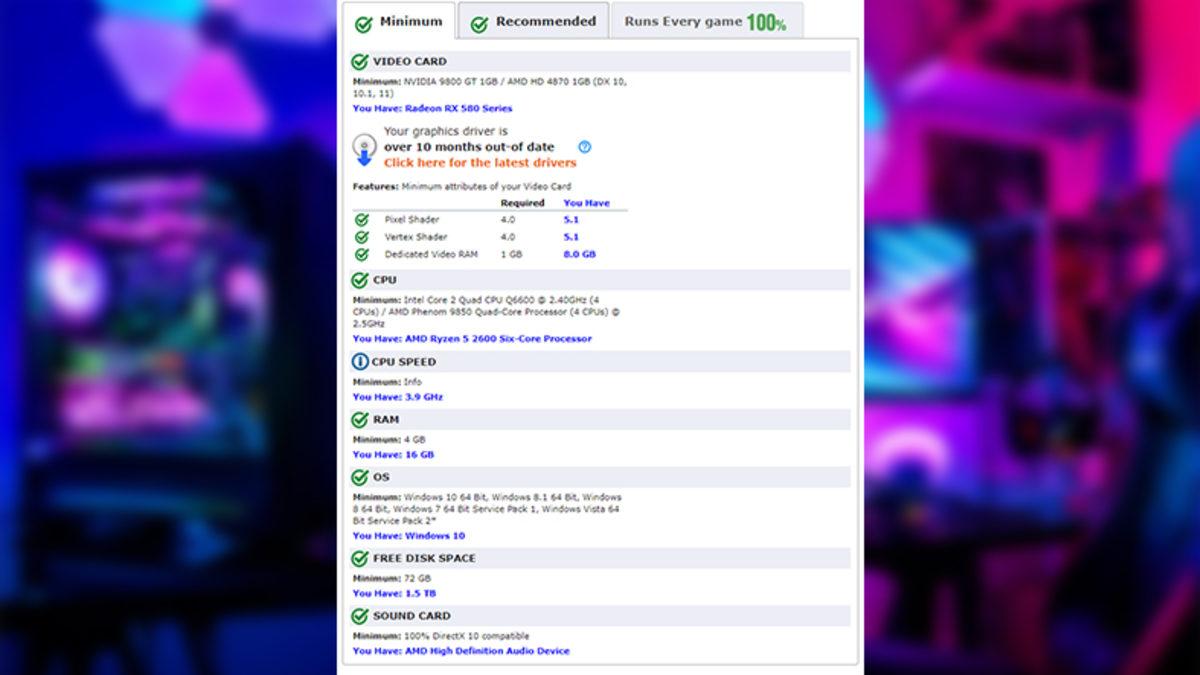This screenshot has width=1200, height=675.
Task: Click the VIDEO CARD green checkmark icon
Action: (x=360, y=62)
